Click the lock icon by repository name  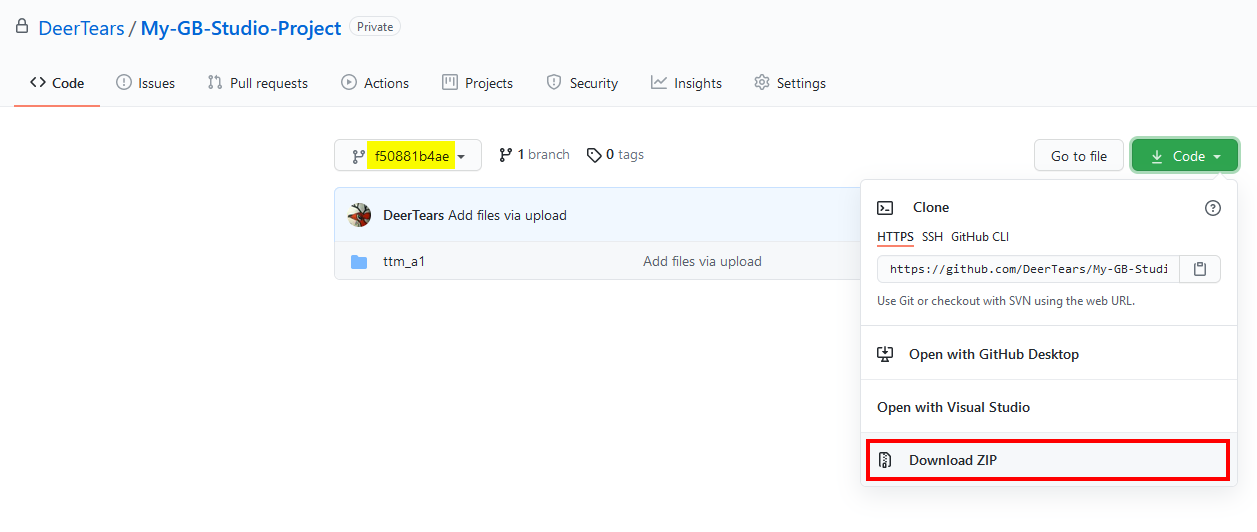click(22, 27)
